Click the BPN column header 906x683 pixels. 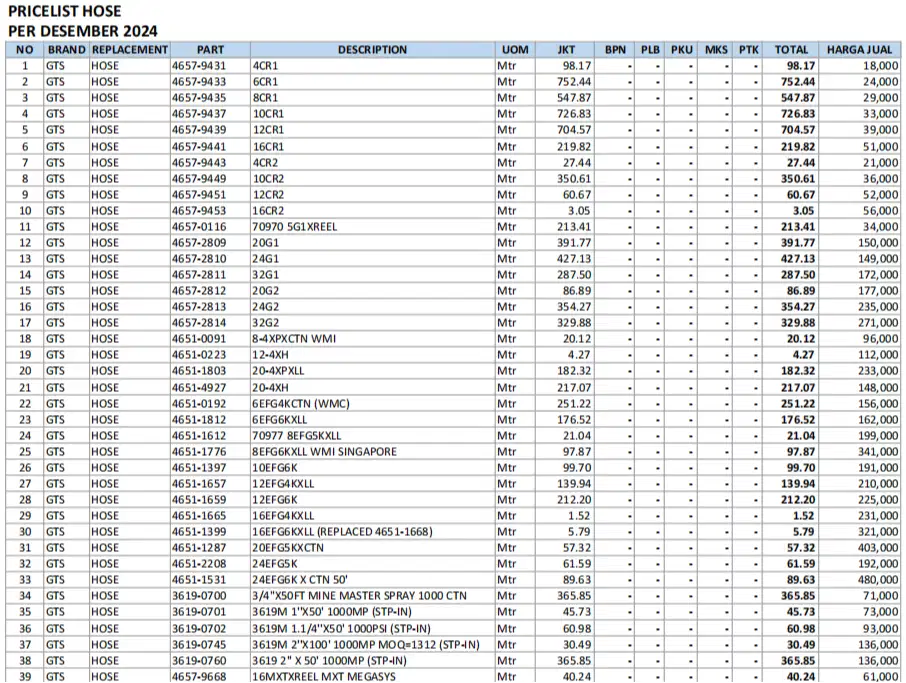click(x=615, y=49)
